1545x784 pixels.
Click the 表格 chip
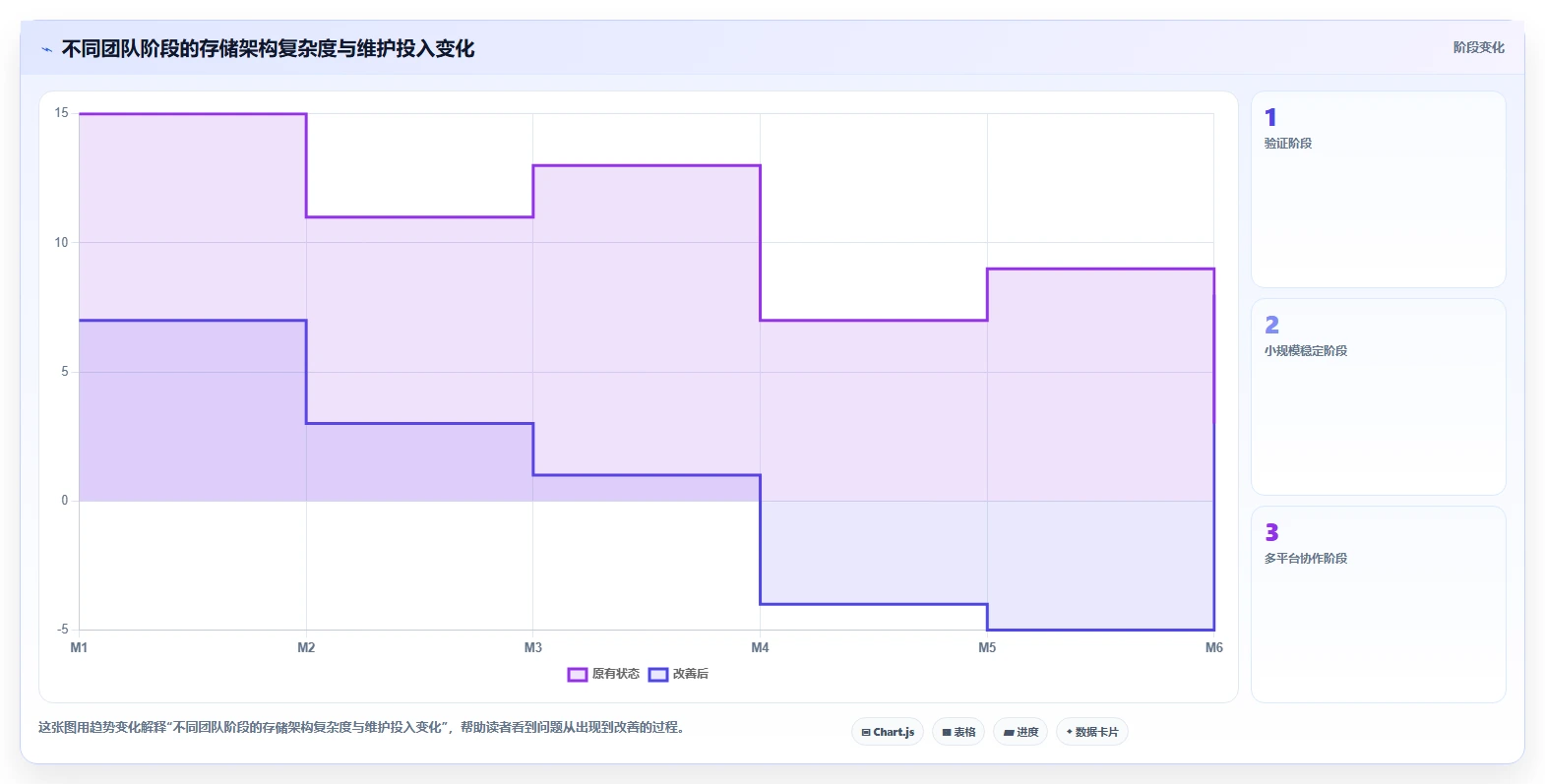tap(958, 732)
